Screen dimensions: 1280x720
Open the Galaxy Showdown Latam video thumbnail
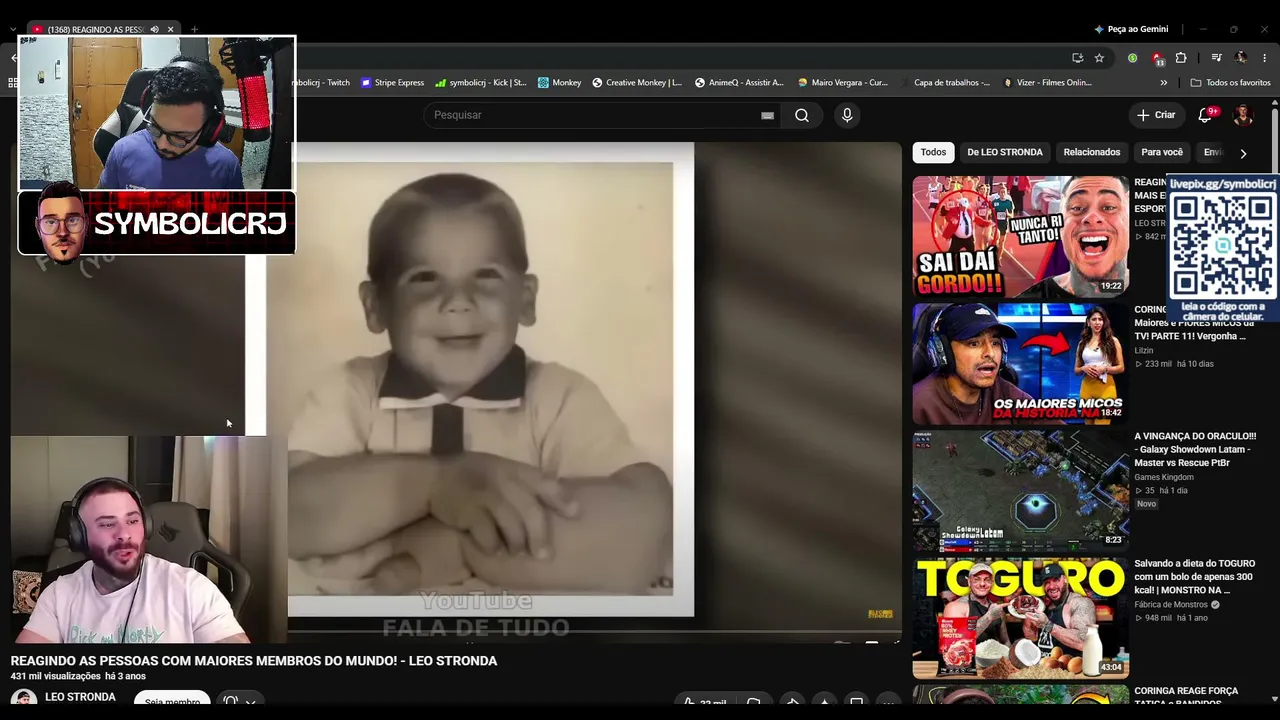coord(1020,491)
